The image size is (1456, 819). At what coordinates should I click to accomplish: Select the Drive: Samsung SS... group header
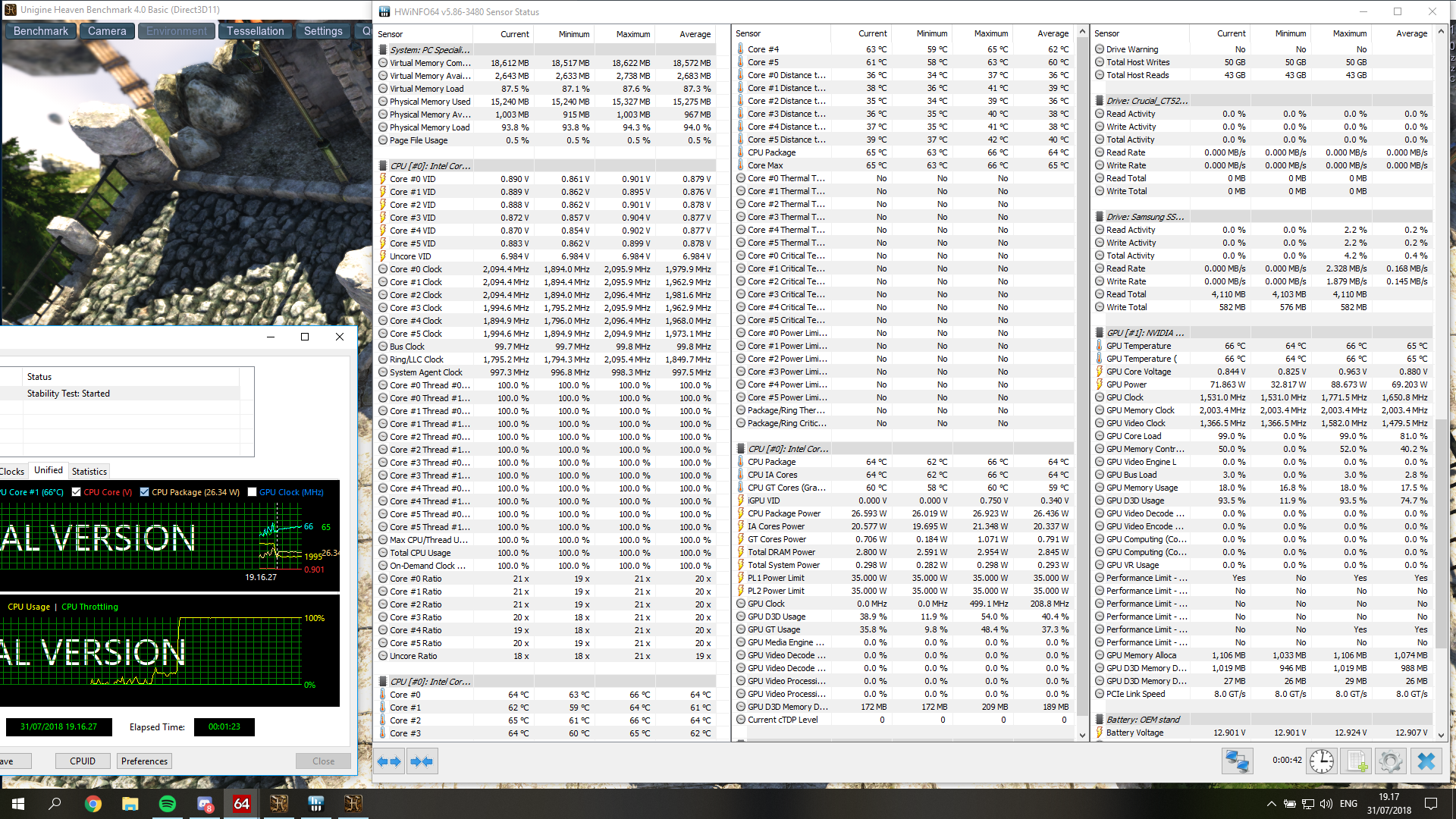point(1263,217)
